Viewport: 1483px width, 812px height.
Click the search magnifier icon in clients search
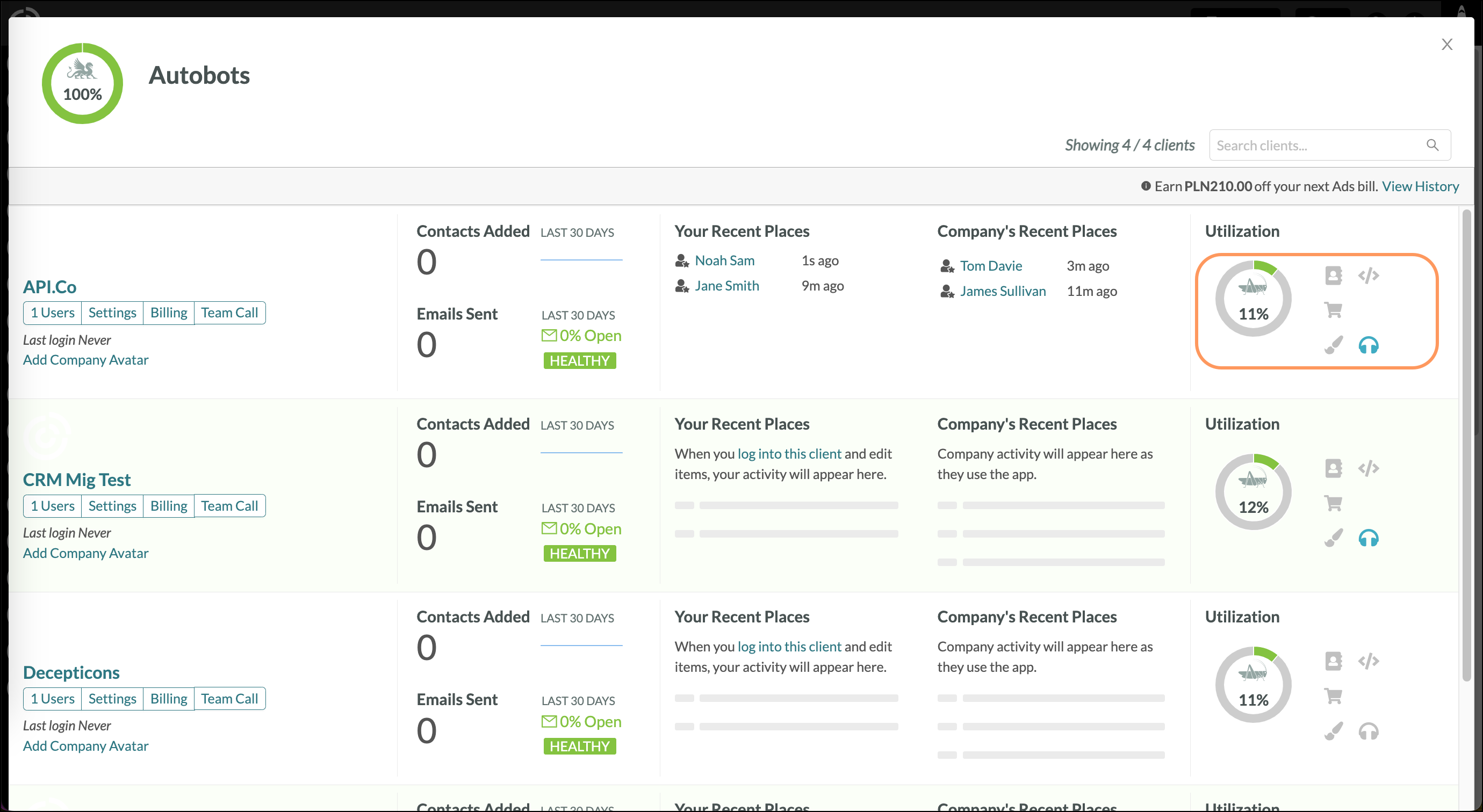[1432, 145]
